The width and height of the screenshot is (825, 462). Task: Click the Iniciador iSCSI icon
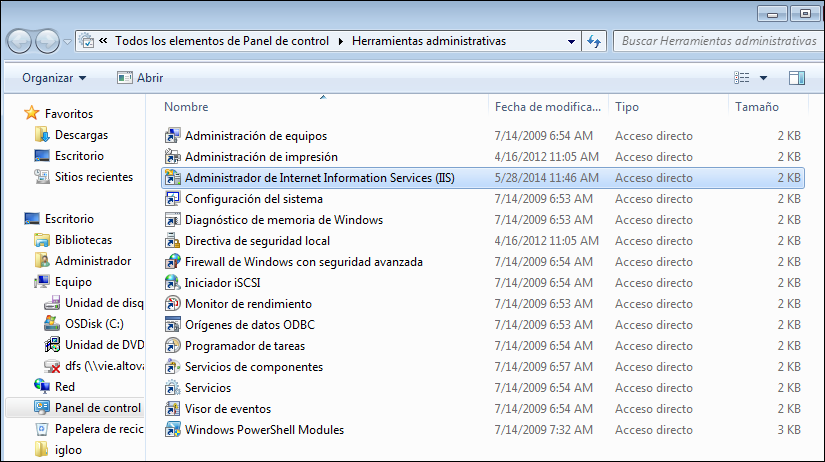point(173,283)
